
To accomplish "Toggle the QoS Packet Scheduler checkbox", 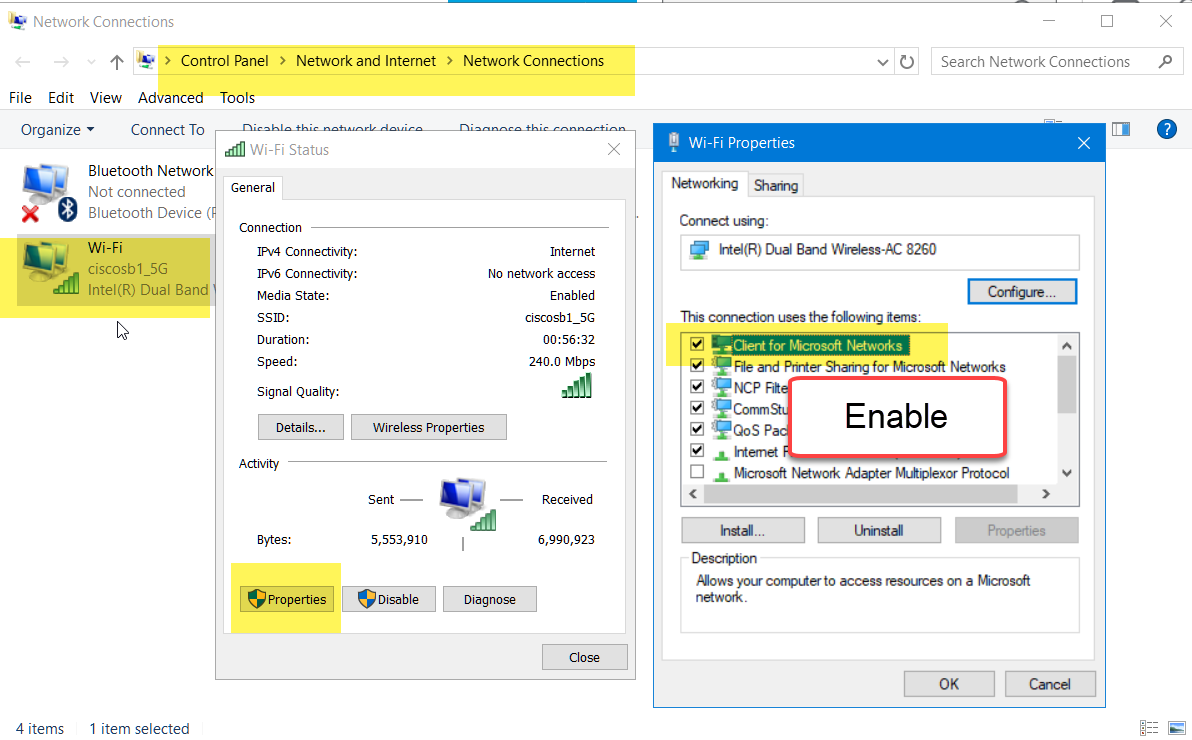I will click(x=696, y=429).
